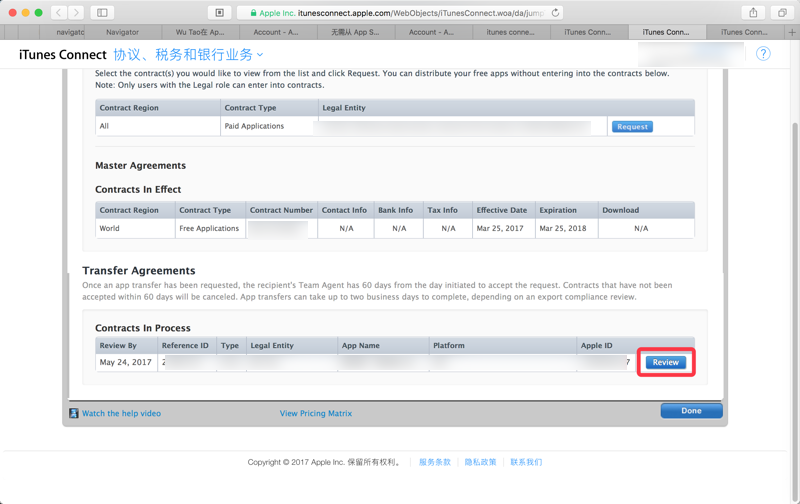800x504 pixels.
Task: Open View Pricing Matrix link
Action: click(x=316, y=413)
